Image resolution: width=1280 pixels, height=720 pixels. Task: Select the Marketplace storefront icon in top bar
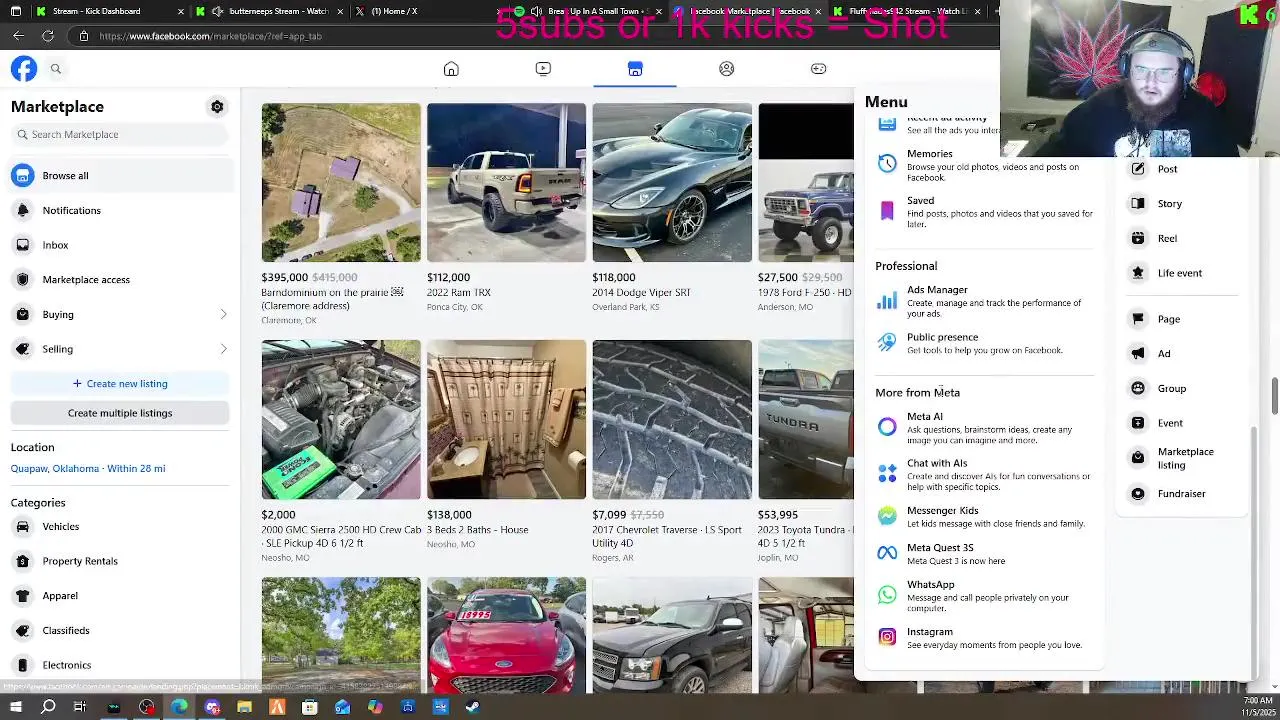[x=635, y=68]
